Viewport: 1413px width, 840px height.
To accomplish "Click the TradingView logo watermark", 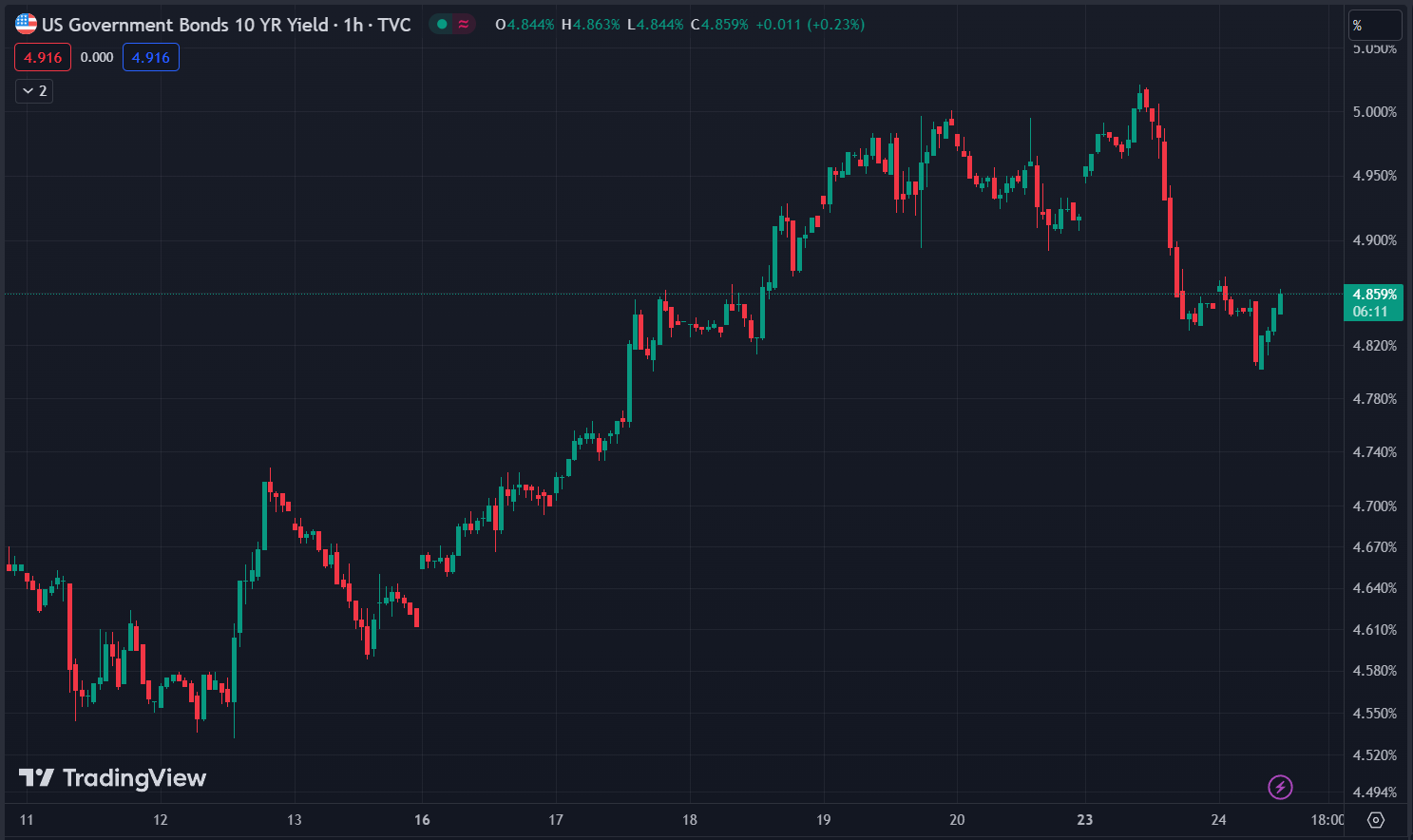I will click(113, 778).
